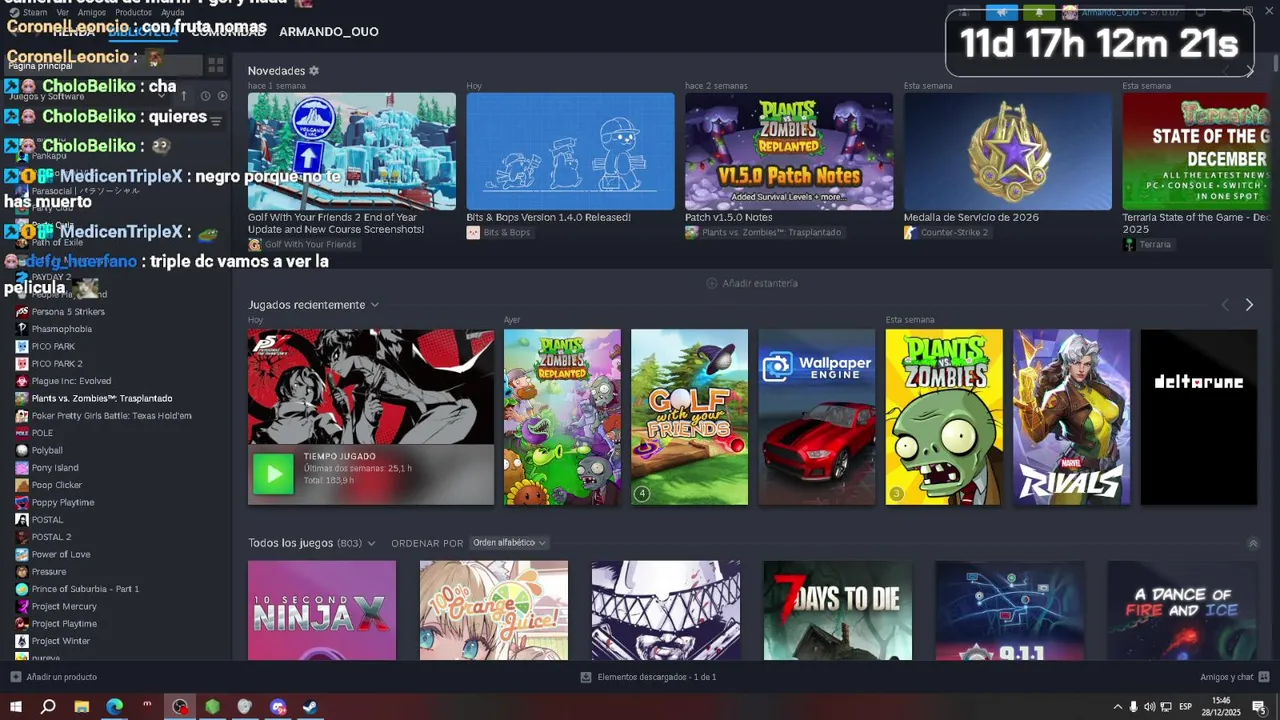Select Phasmophobia in the games list
The width and height of the screenshot is (1280, 720).
pos(60,329)
